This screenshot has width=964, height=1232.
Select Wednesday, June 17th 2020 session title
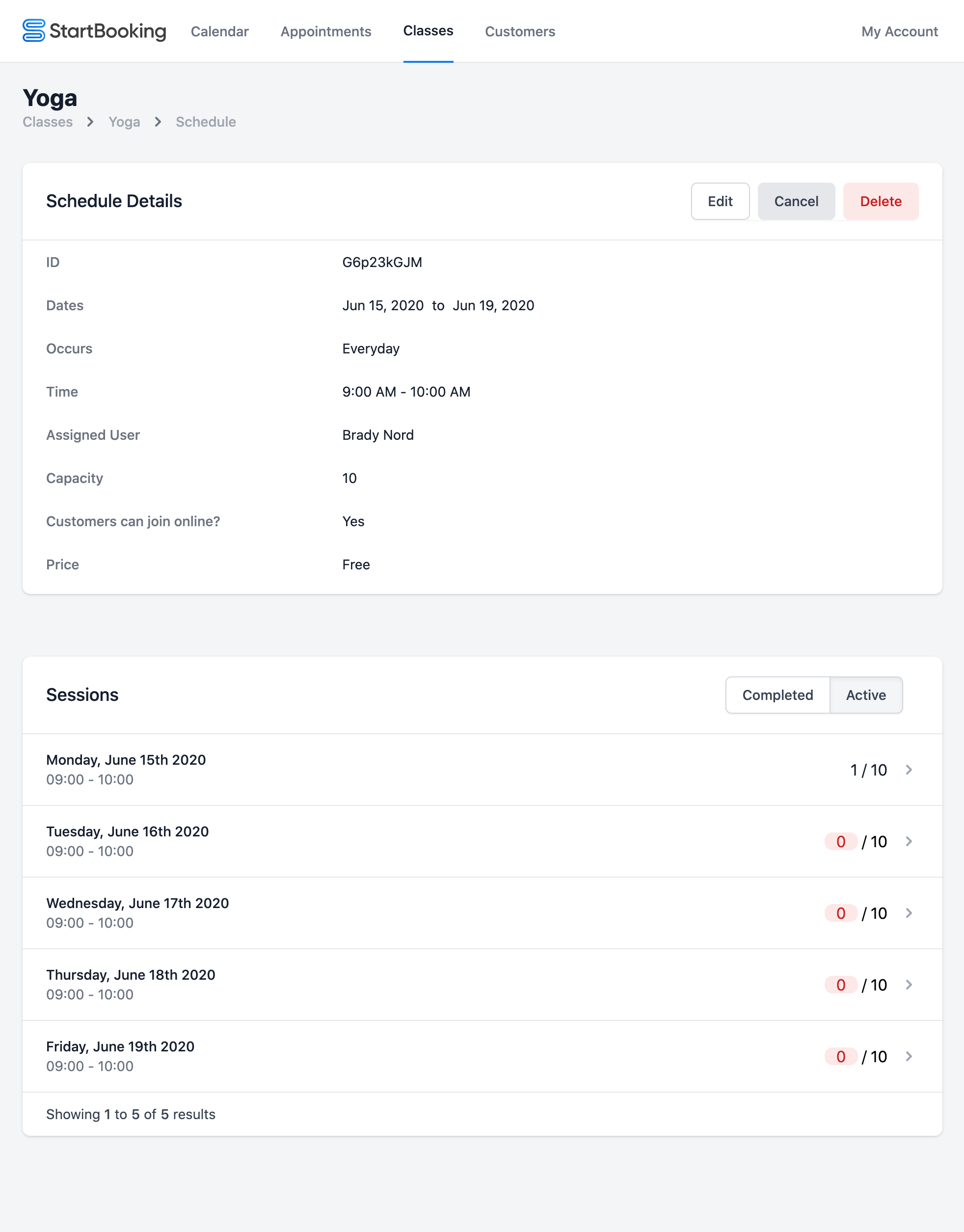[138, 903]
